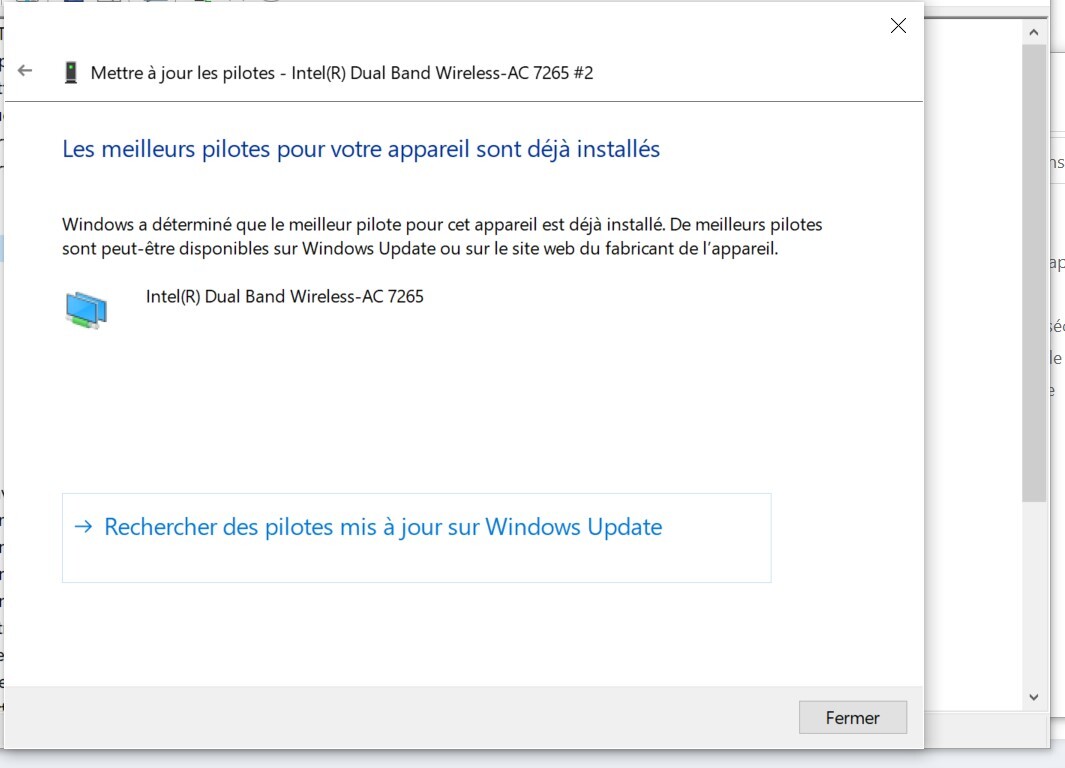The height and width of the screenshot is (768, 1065).
Task: Click the vertical scrollbar thumb
Action: [x=1034, y=270]
